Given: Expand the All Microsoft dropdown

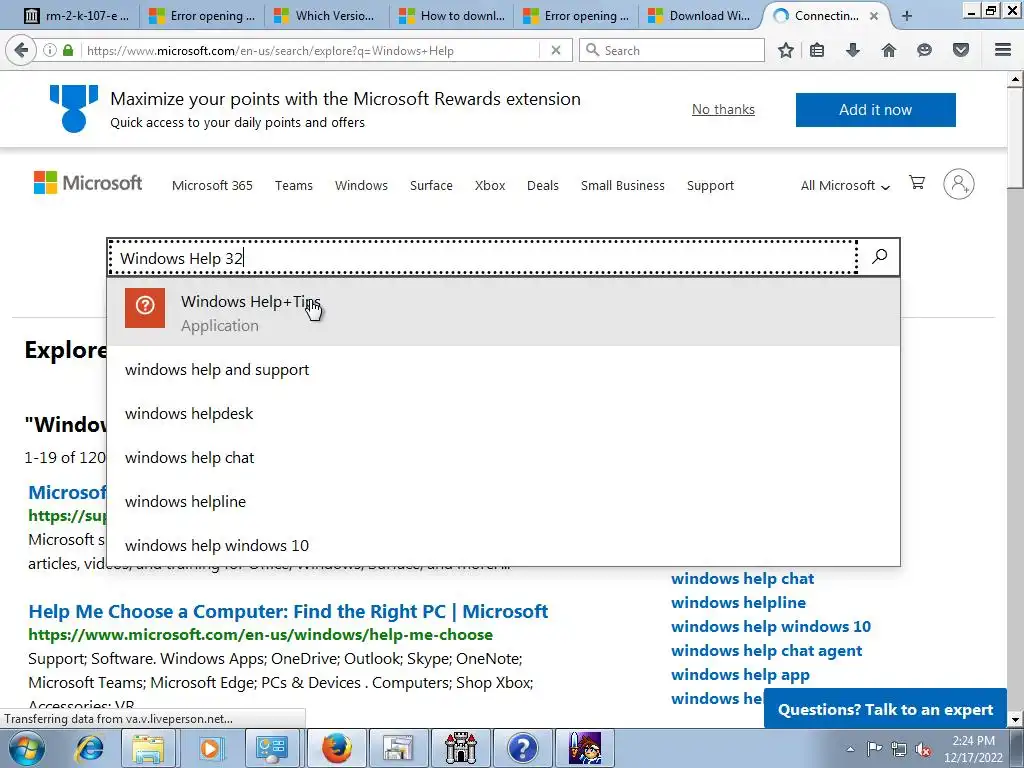Looking at the screenshot, I should click(x=845, y=185).
